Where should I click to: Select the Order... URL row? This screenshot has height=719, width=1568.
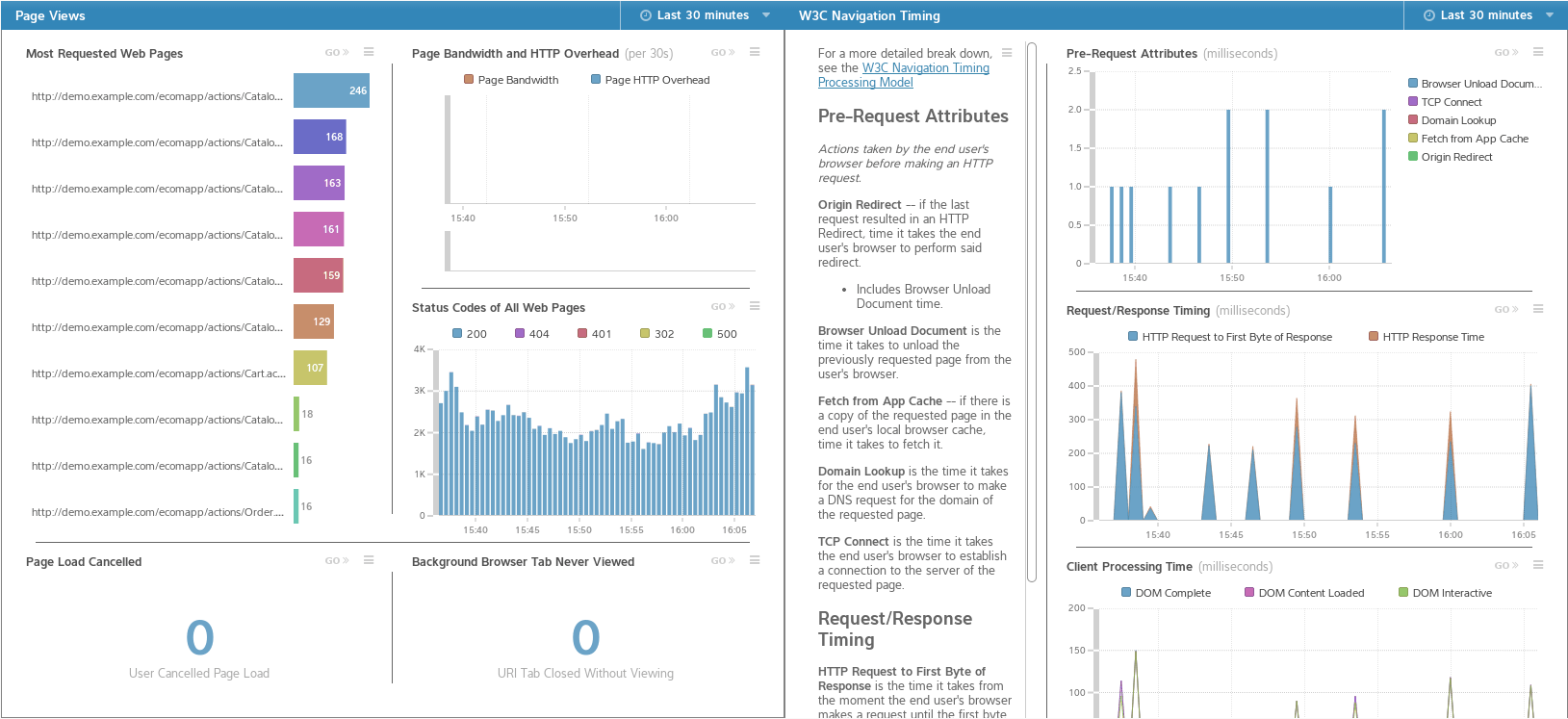pyautogui.click(x=158, y=512)
